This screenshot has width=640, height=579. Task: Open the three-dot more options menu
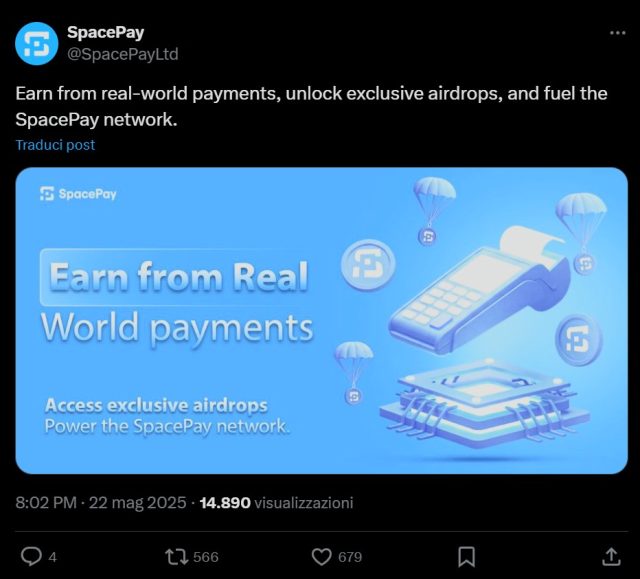pos(618,33)
